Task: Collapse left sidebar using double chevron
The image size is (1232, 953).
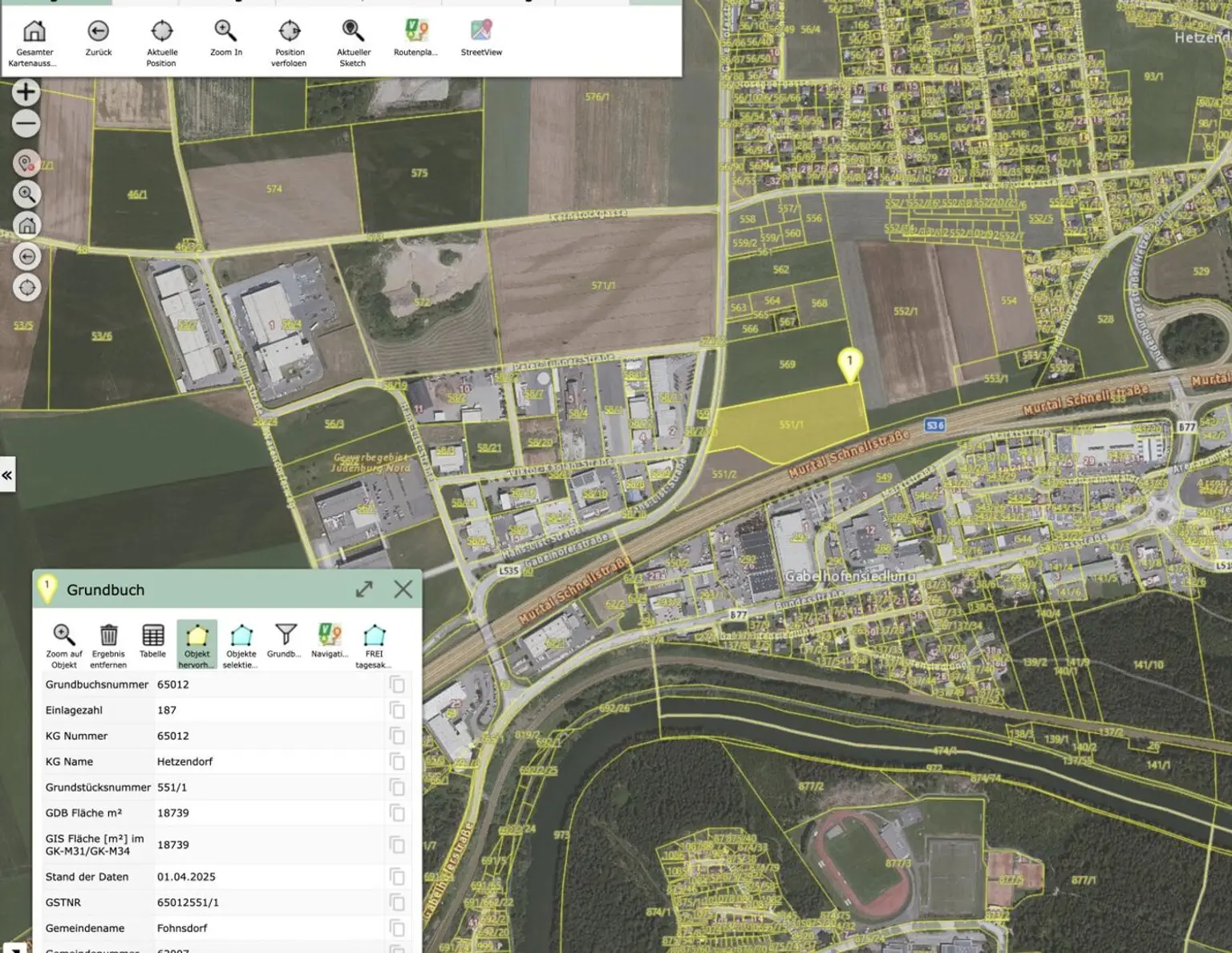Action: (7, 476)
